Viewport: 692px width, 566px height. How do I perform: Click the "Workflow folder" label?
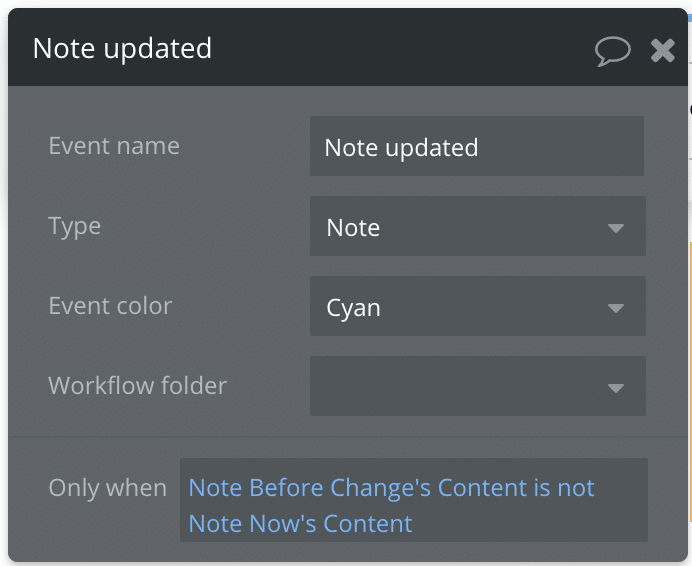pyautogui.click(x=138, y=386)
